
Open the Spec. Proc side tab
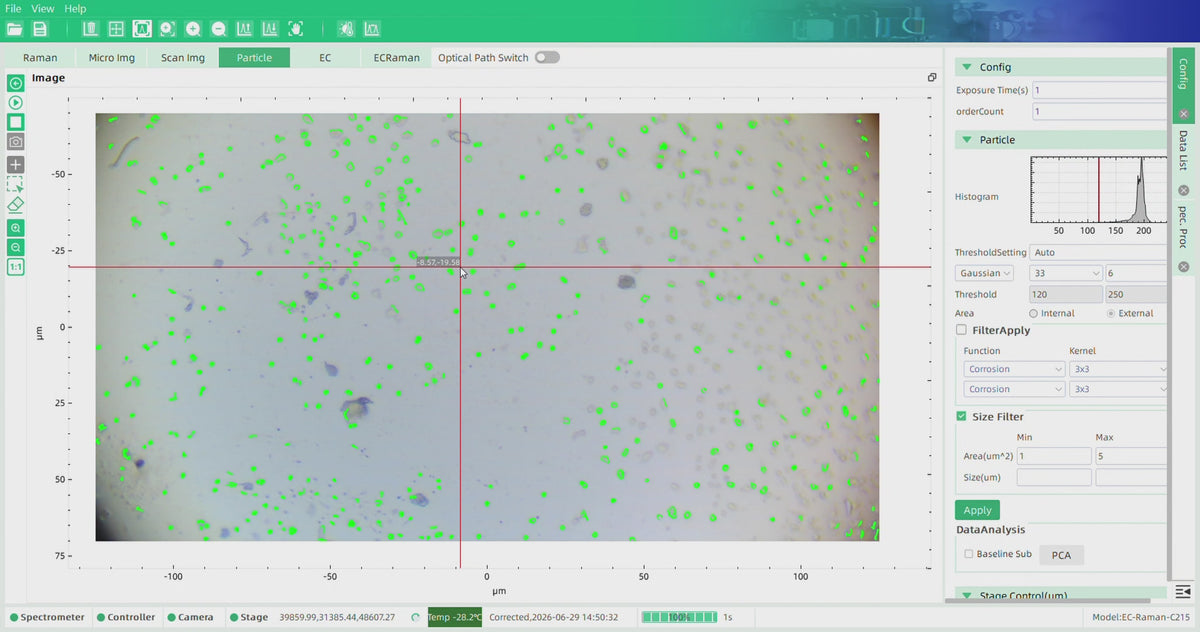coord(1183,227)
